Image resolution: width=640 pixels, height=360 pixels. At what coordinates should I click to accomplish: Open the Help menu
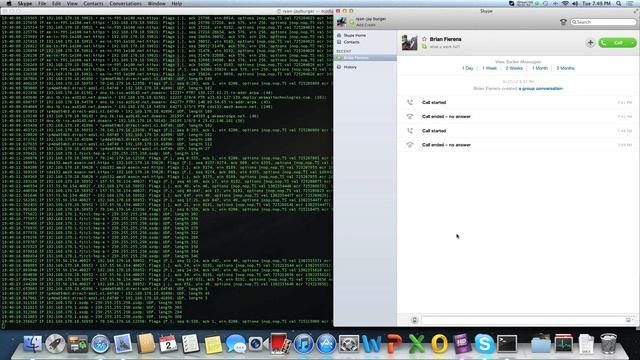click(x=176, y=3)
